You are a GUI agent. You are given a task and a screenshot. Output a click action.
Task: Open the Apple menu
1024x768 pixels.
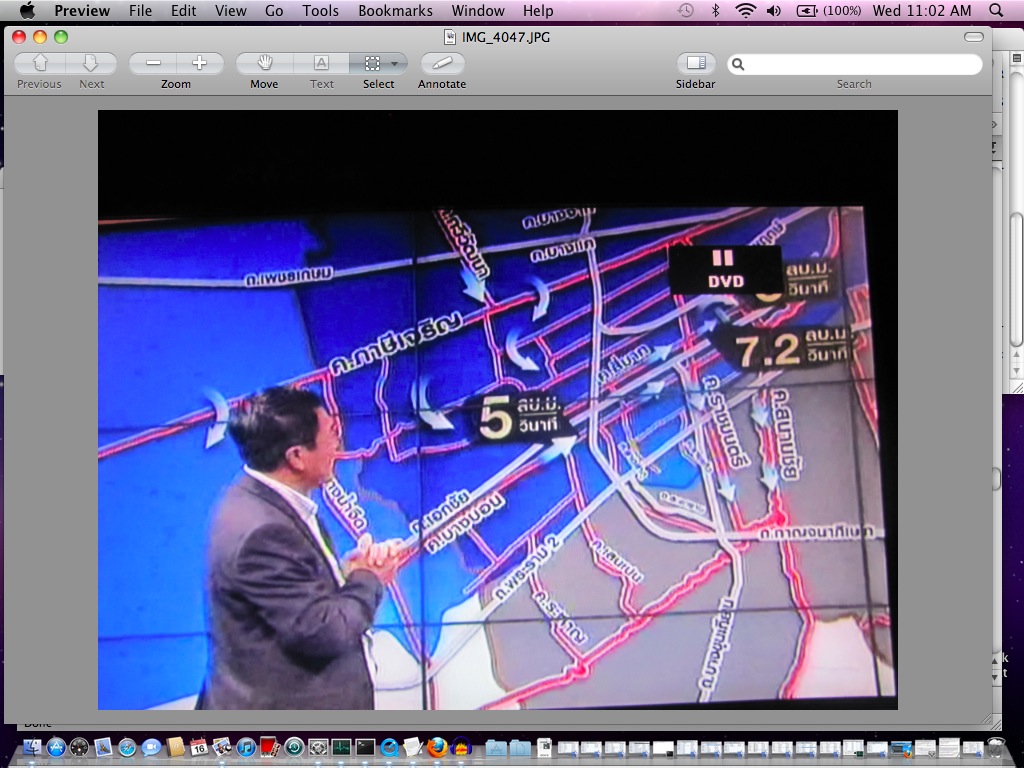(x=27, y=10)
